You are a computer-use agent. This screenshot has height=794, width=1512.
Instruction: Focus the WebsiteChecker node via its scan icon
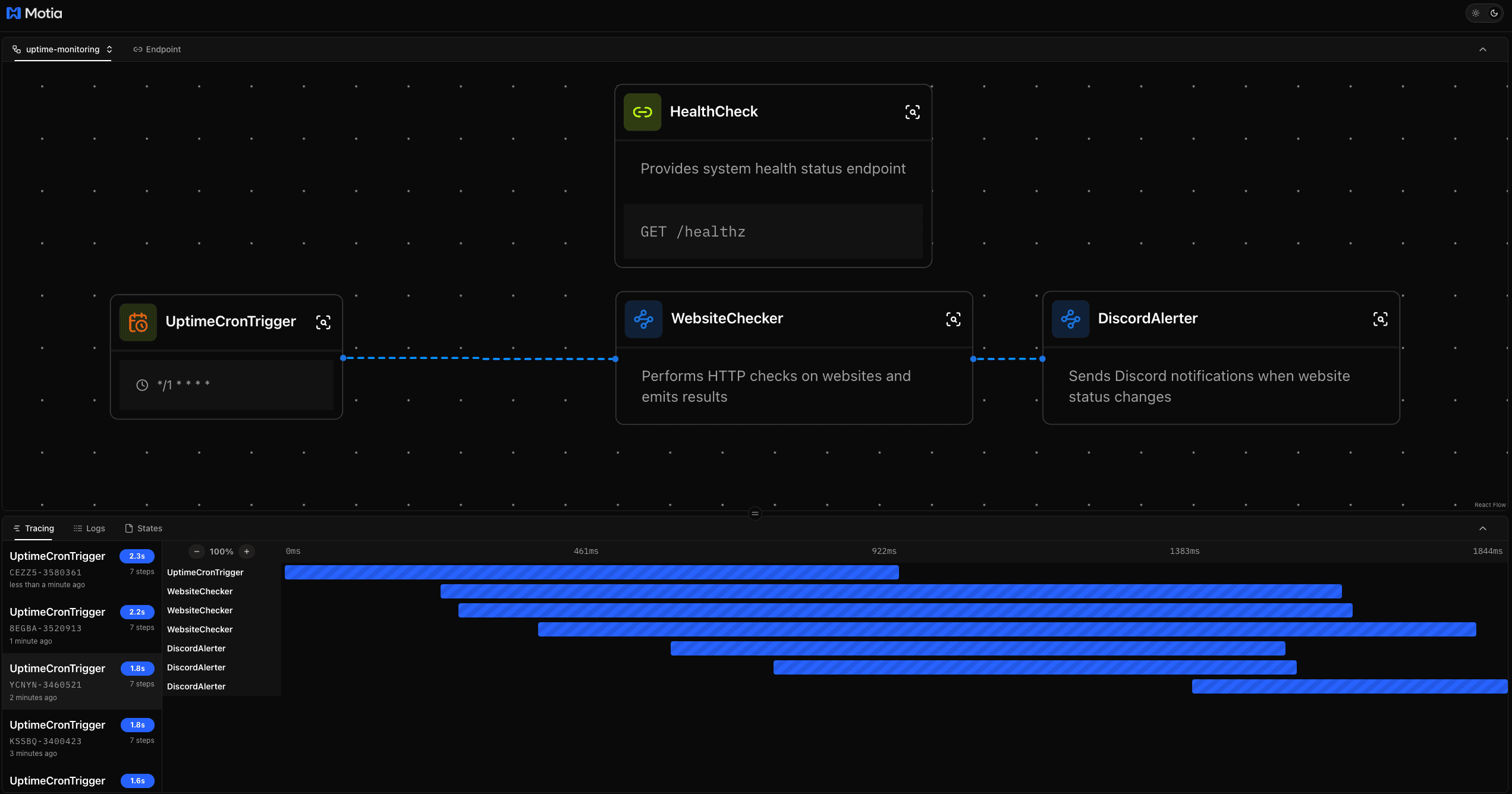953,319
